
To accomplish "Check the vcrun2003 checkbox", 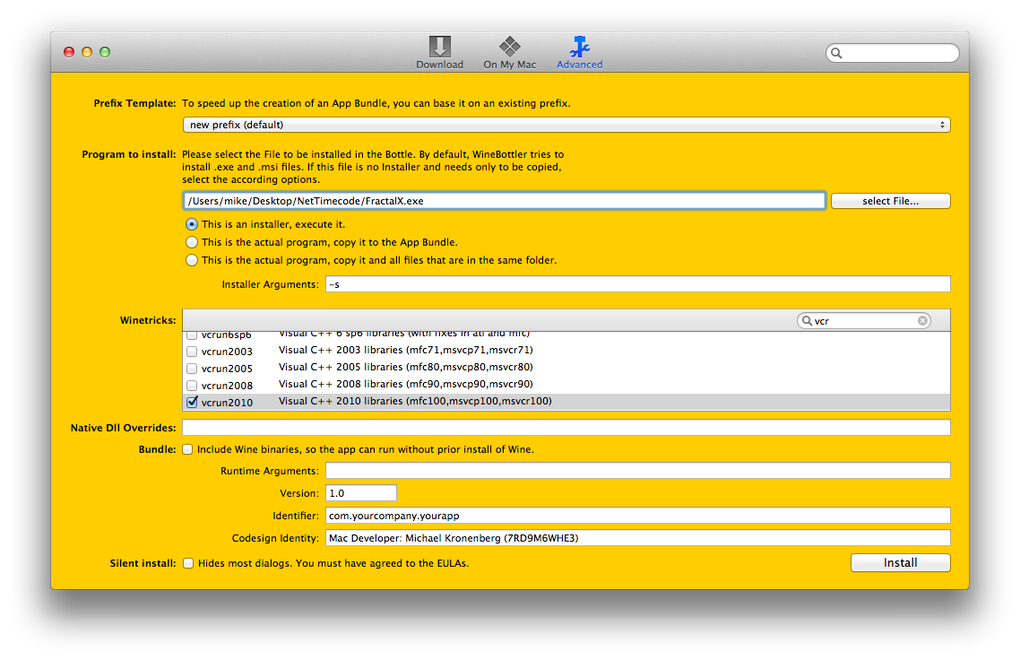I will 192,351.
